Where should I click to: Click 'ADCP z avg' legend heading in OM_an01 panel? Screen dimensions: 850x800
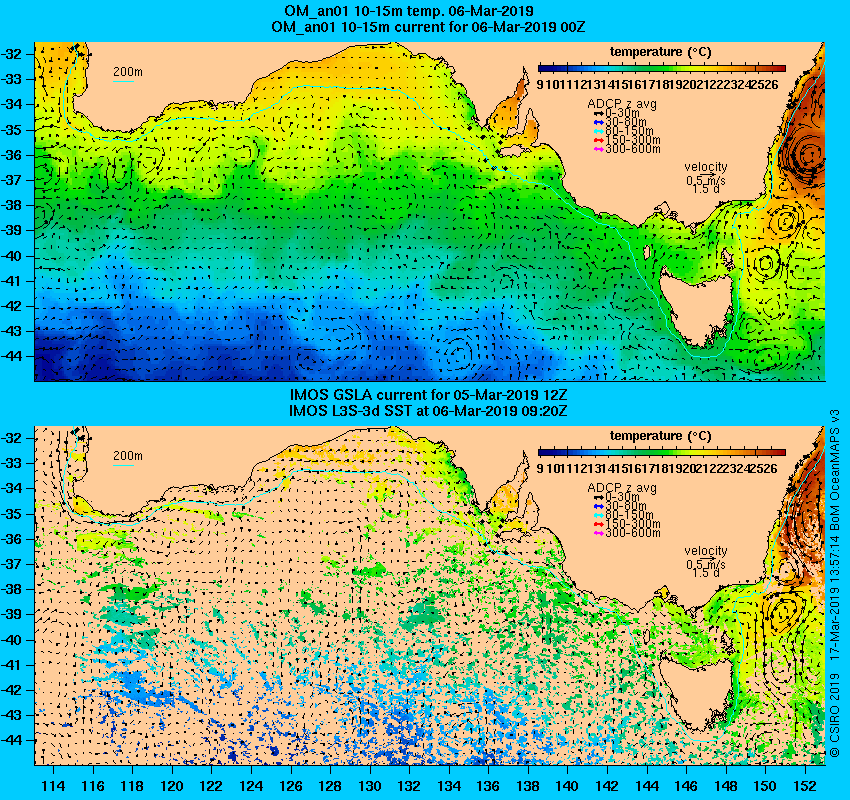[622, 104]
